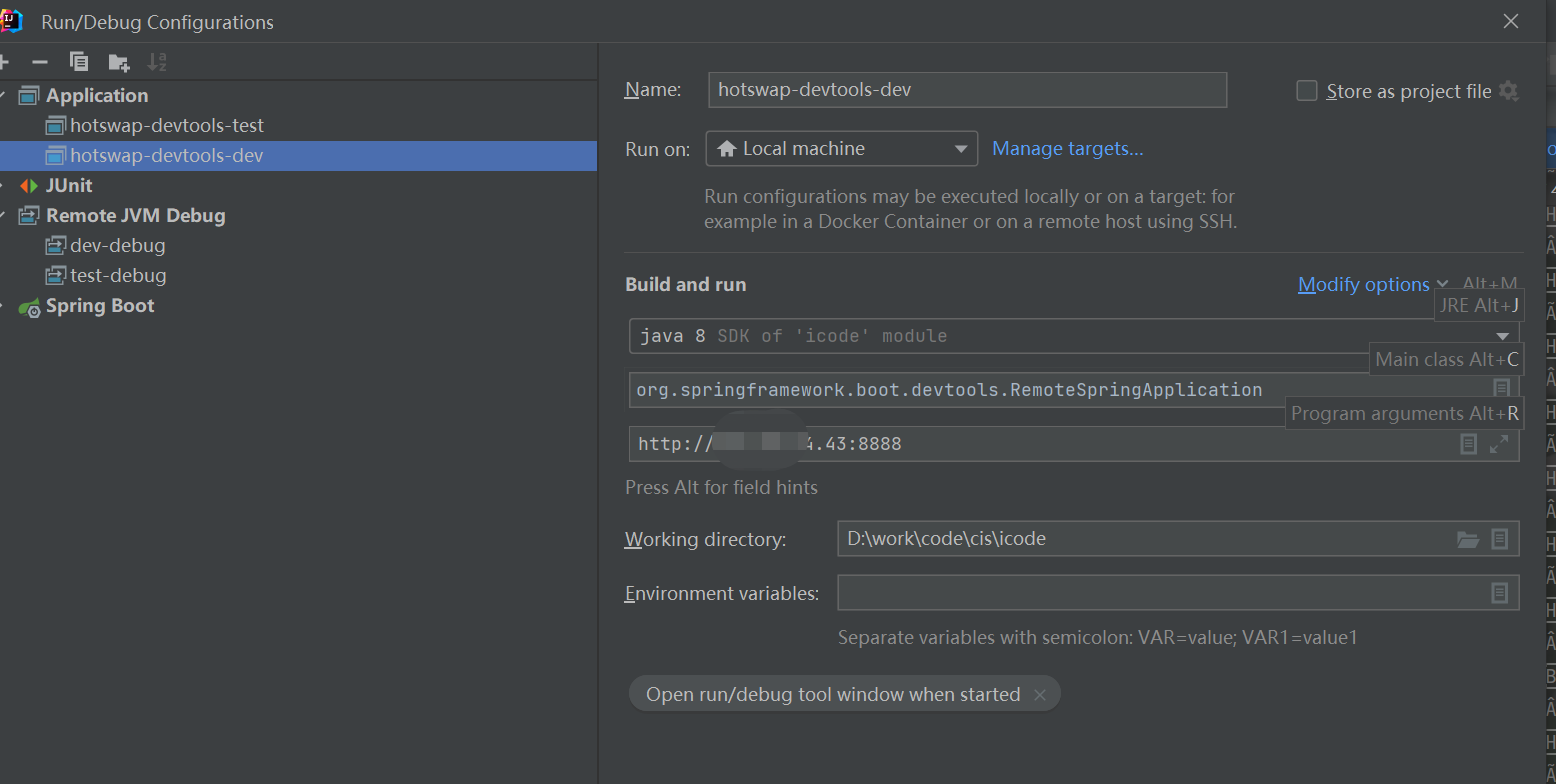Image resolution: width=1556 pixels, height=784 pixels.
Task: Copy the selected configuration
Action: click(x=79, y=62)
